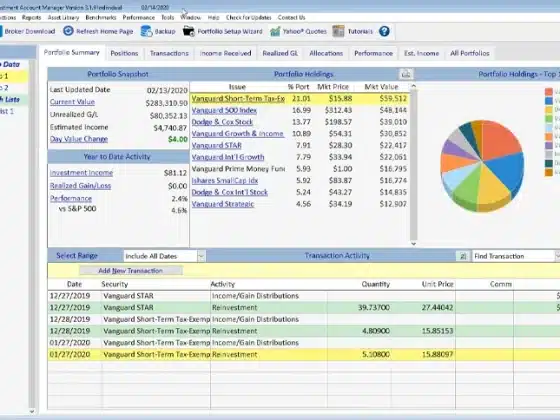
Task: Open the Window menu
Action: point(190,18)
